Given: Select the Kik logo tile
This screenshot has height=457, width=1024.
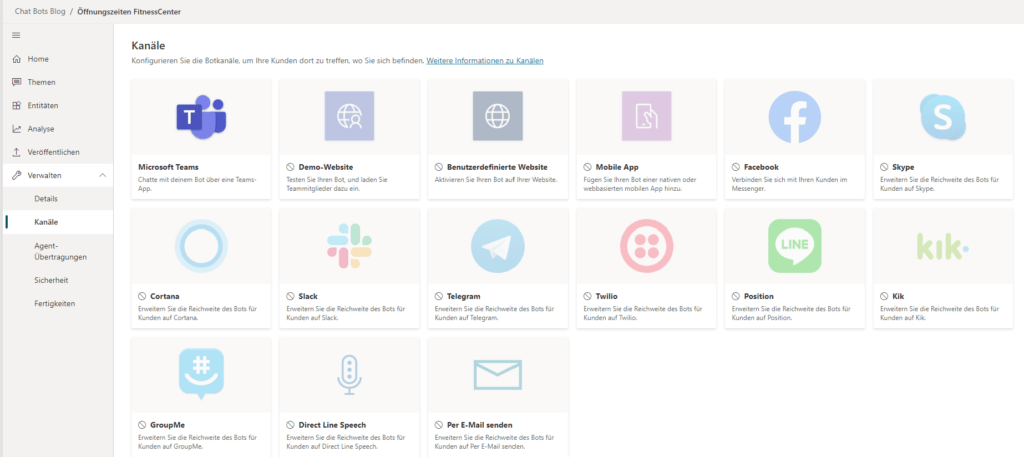Looking at the screenshot, I should pyautogui.click(x=942, y=246).
